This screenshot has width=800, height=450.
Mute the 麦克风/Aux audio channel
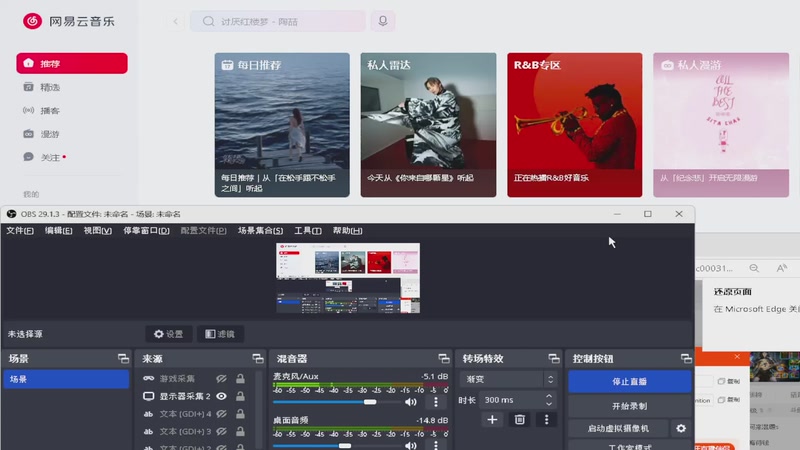[411, 402]
